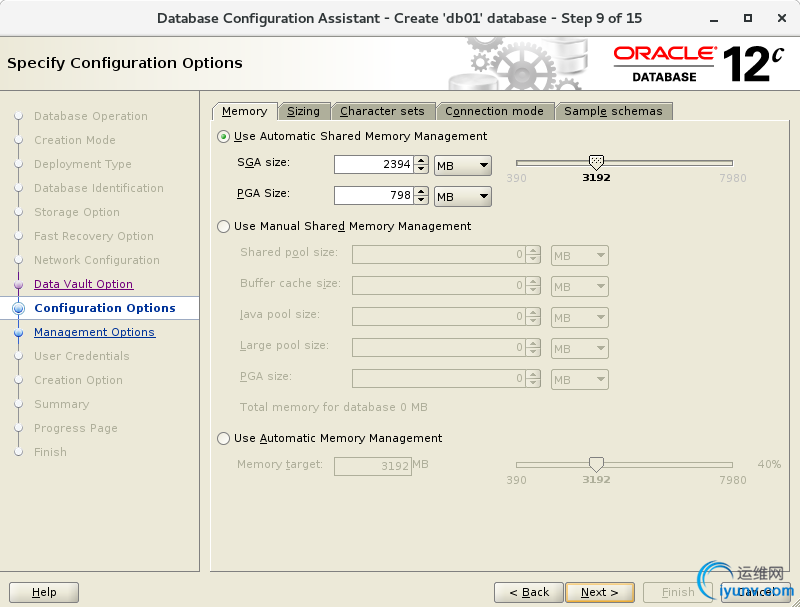Click the Large pool size field
Screen dimensions: 800x607
[438, 348]
